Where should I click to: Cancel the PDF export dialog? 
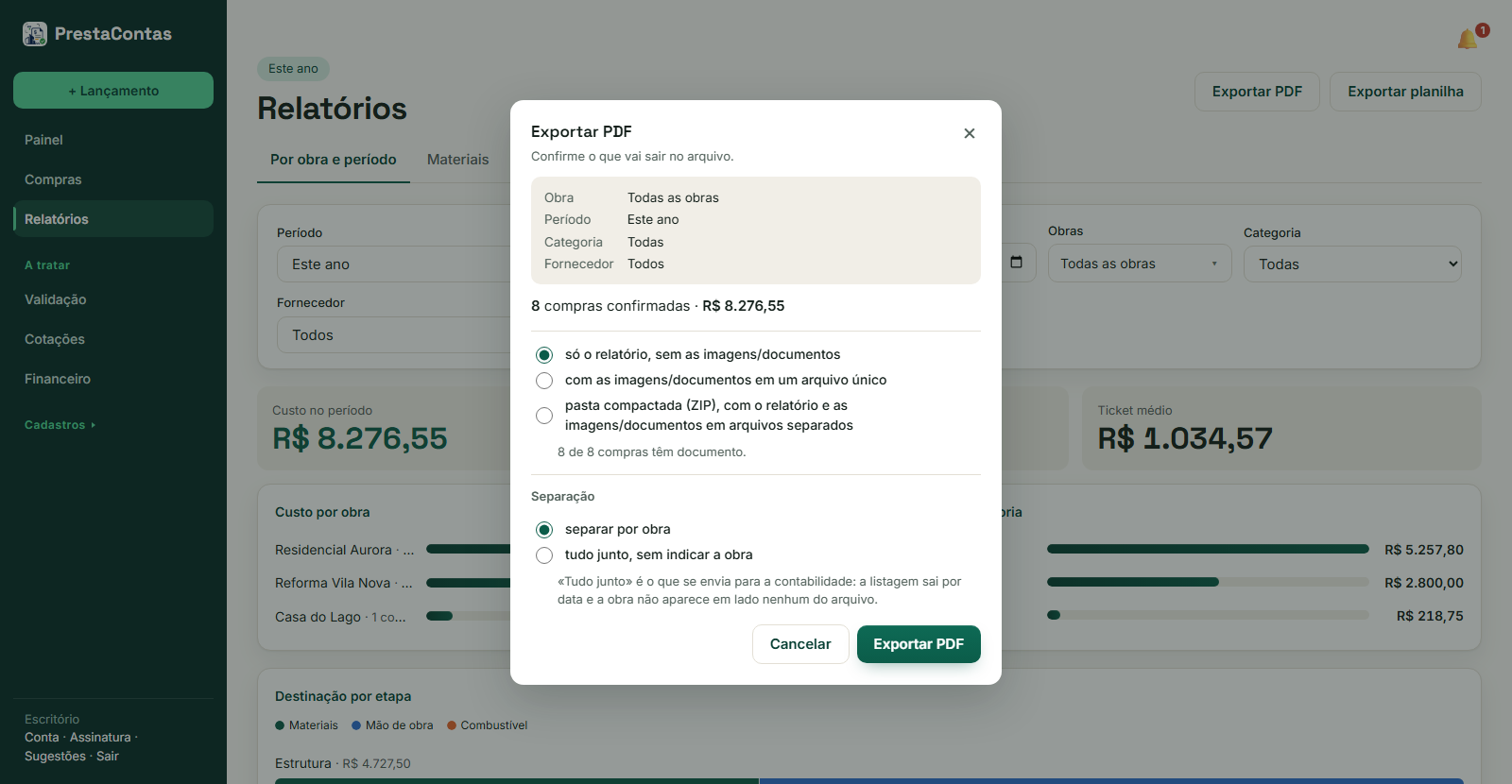tap(800, 644)
